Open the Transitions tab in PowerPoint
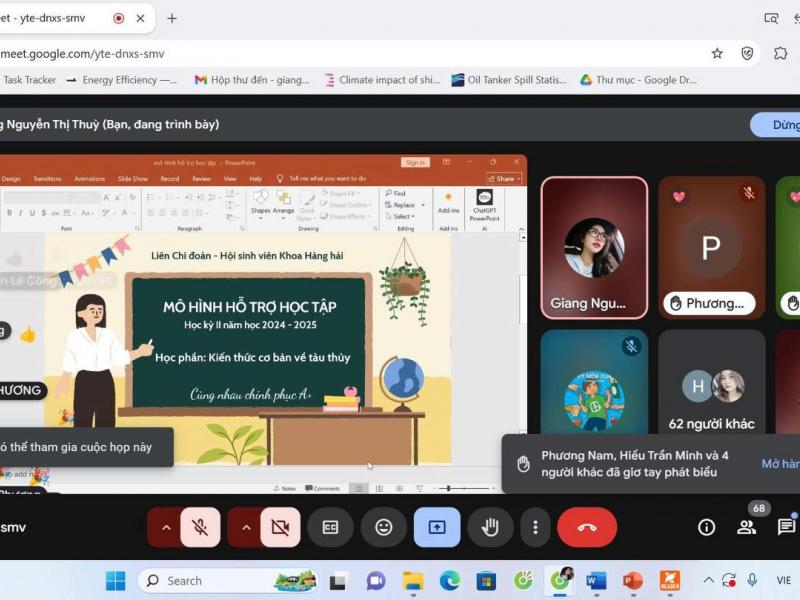The image size is (800, 600). pos(47,179)
